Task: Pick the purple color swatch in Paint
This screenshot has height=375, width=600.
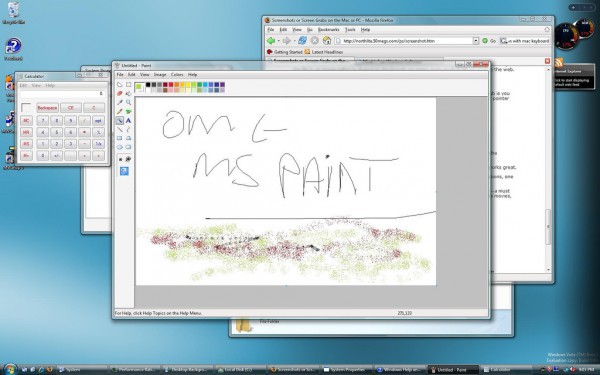Action: pyautogui.click(x=222, y=85)
